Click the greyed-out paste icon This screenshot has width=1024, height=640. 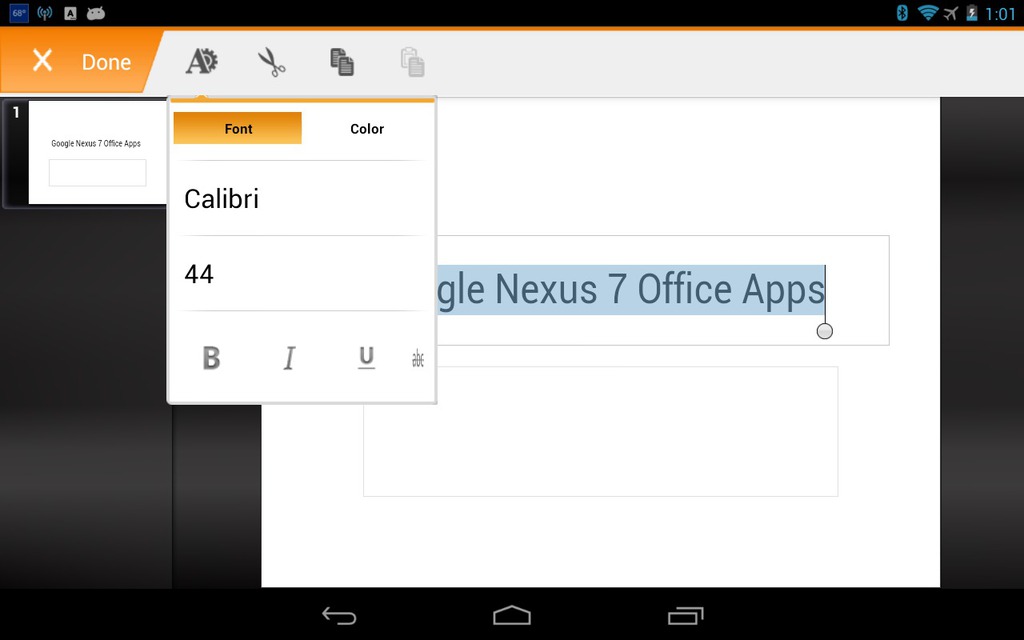coord(413,62)
